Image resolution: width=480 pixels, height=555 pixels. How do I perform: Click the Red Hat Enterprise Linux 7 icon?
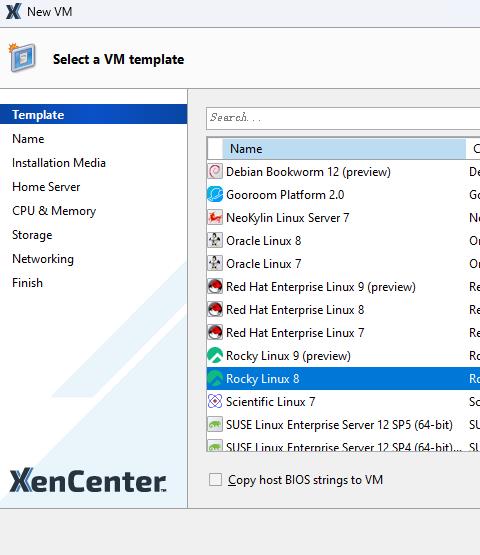pyautogui.click(x=215, y=332)
